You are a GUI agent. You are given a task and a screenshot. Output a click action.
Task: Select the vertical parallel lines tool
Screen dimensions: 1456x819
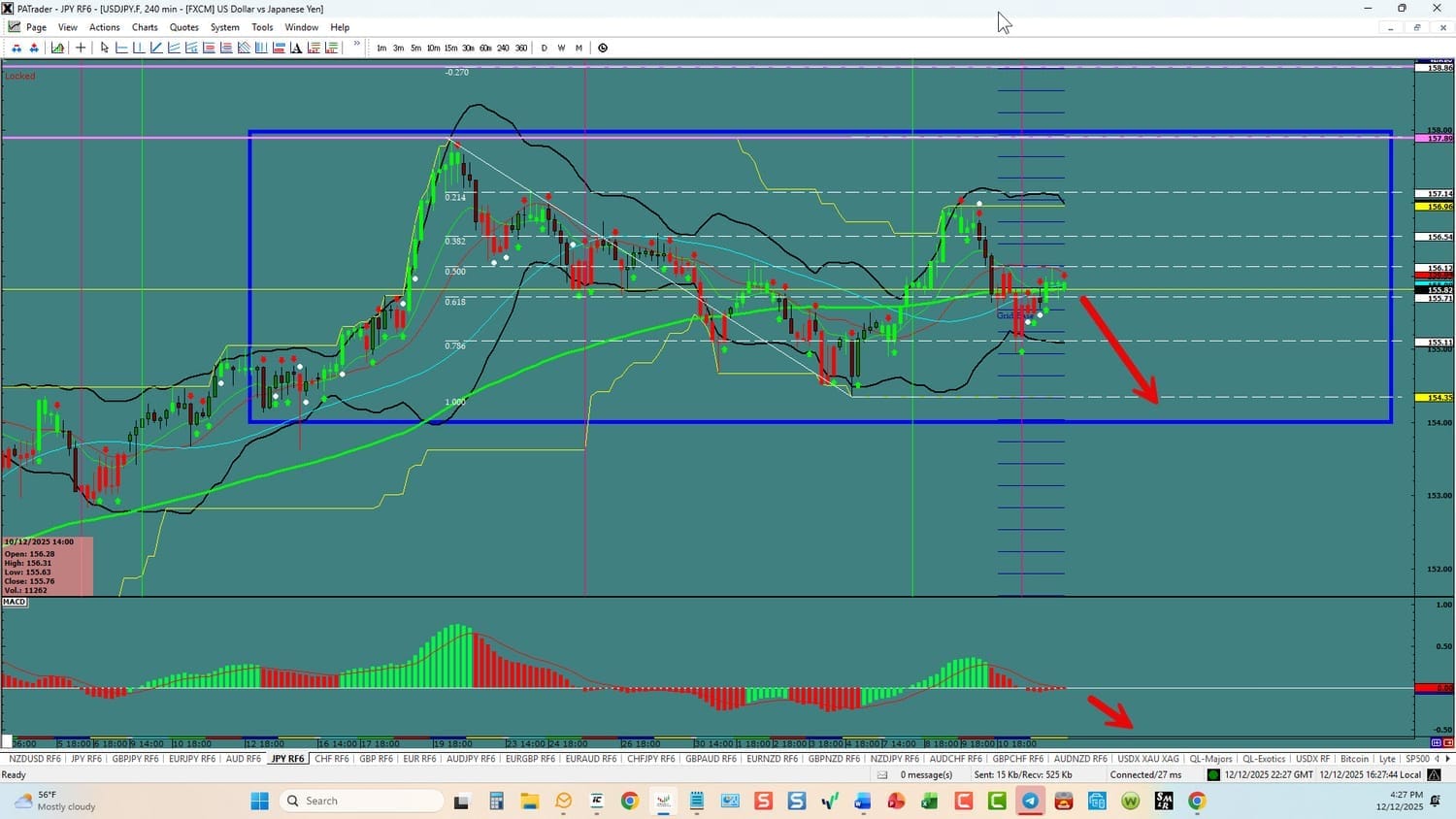coord(261,48)
